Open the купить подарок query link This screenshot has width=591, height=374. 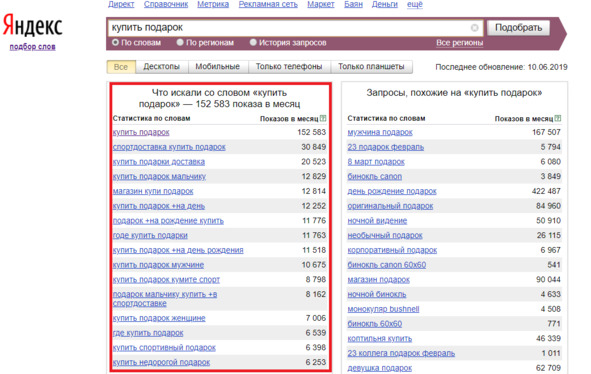coord(141,132)
